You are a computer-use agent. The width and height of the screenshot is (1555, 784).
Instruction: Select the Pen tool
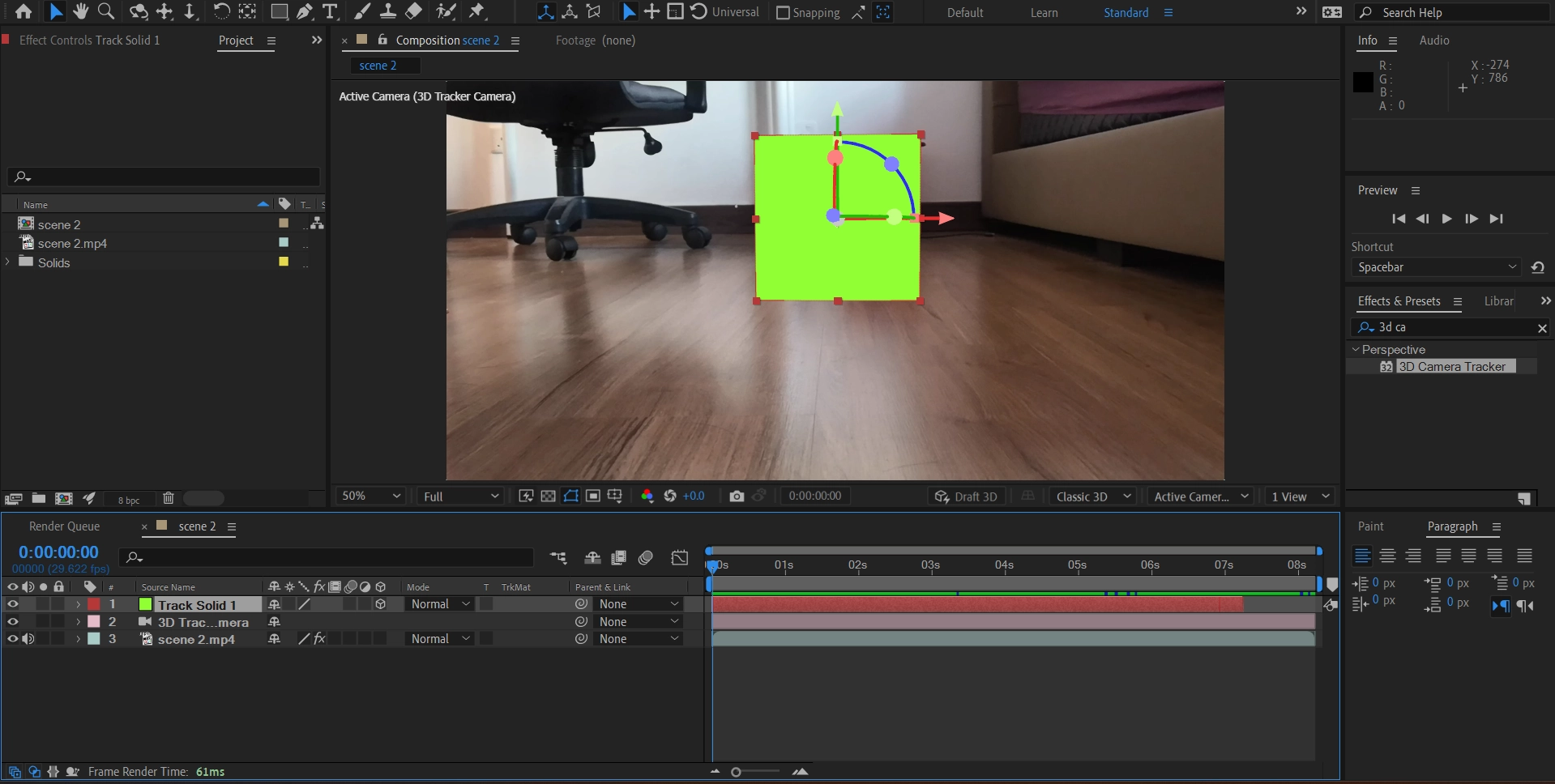(305, 11)
